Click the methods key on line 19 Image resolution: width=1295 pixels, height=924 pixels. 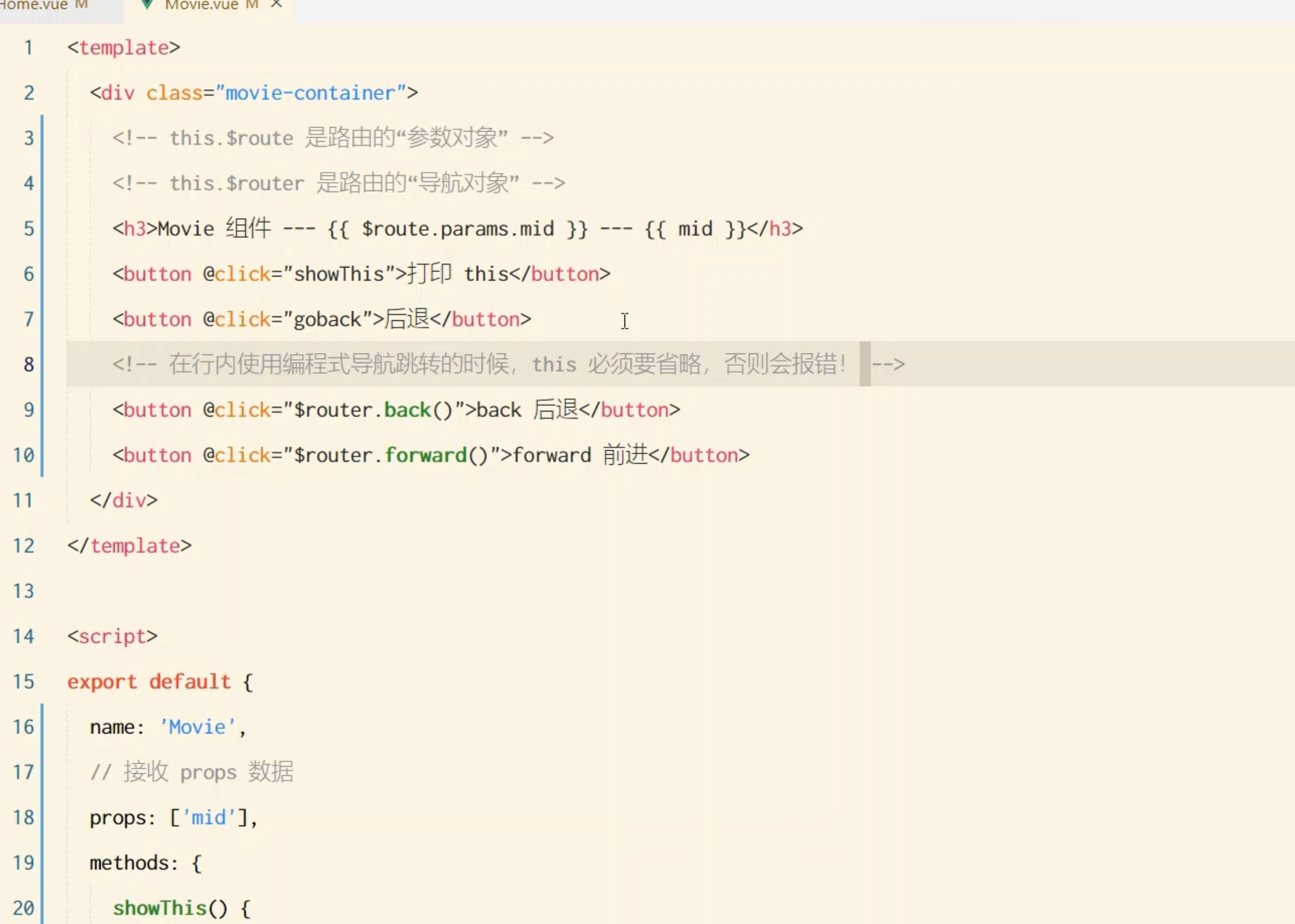[129, 863]
